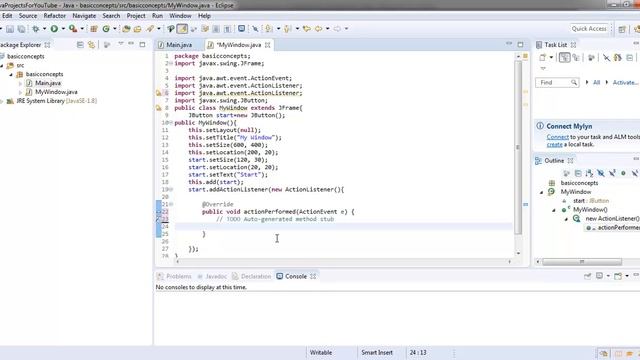Viewport: 640px width, 360px height.
Task: Open New Java Class dropdown arrow
Action: pos(114,29)
